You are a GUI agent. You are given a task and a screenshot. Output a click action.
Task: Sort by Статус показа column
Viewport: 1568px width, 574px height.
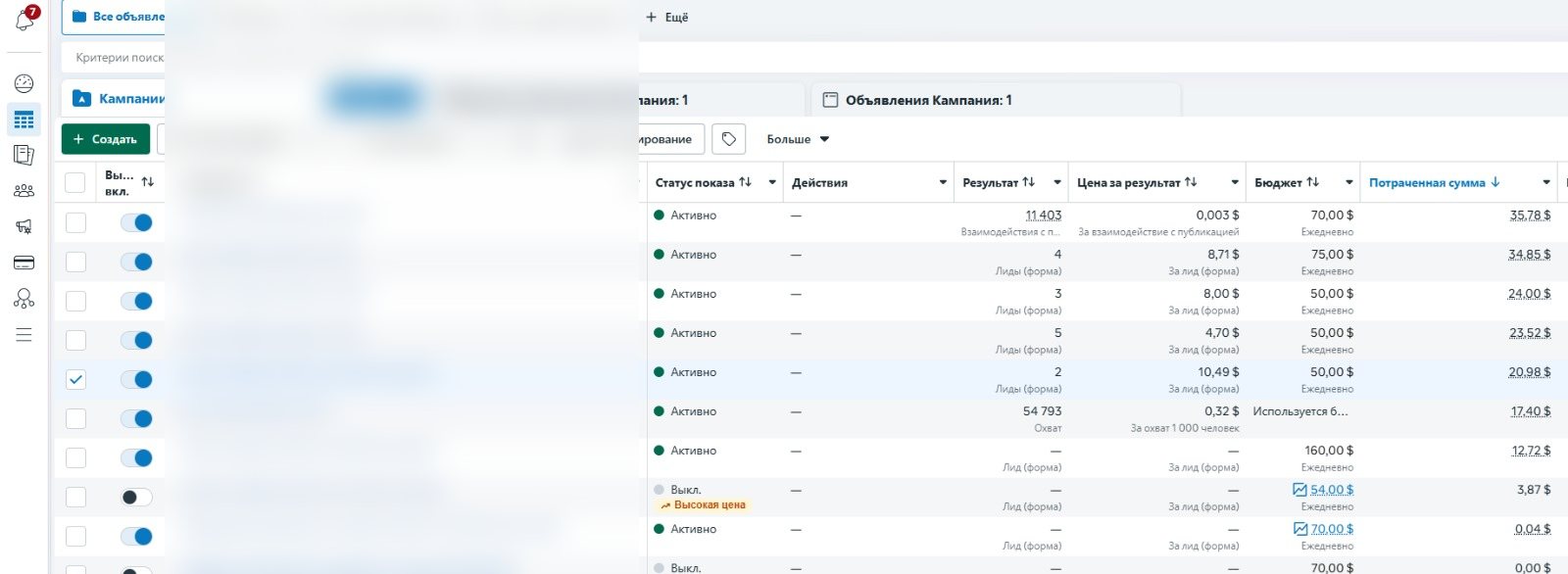[746, 182]
